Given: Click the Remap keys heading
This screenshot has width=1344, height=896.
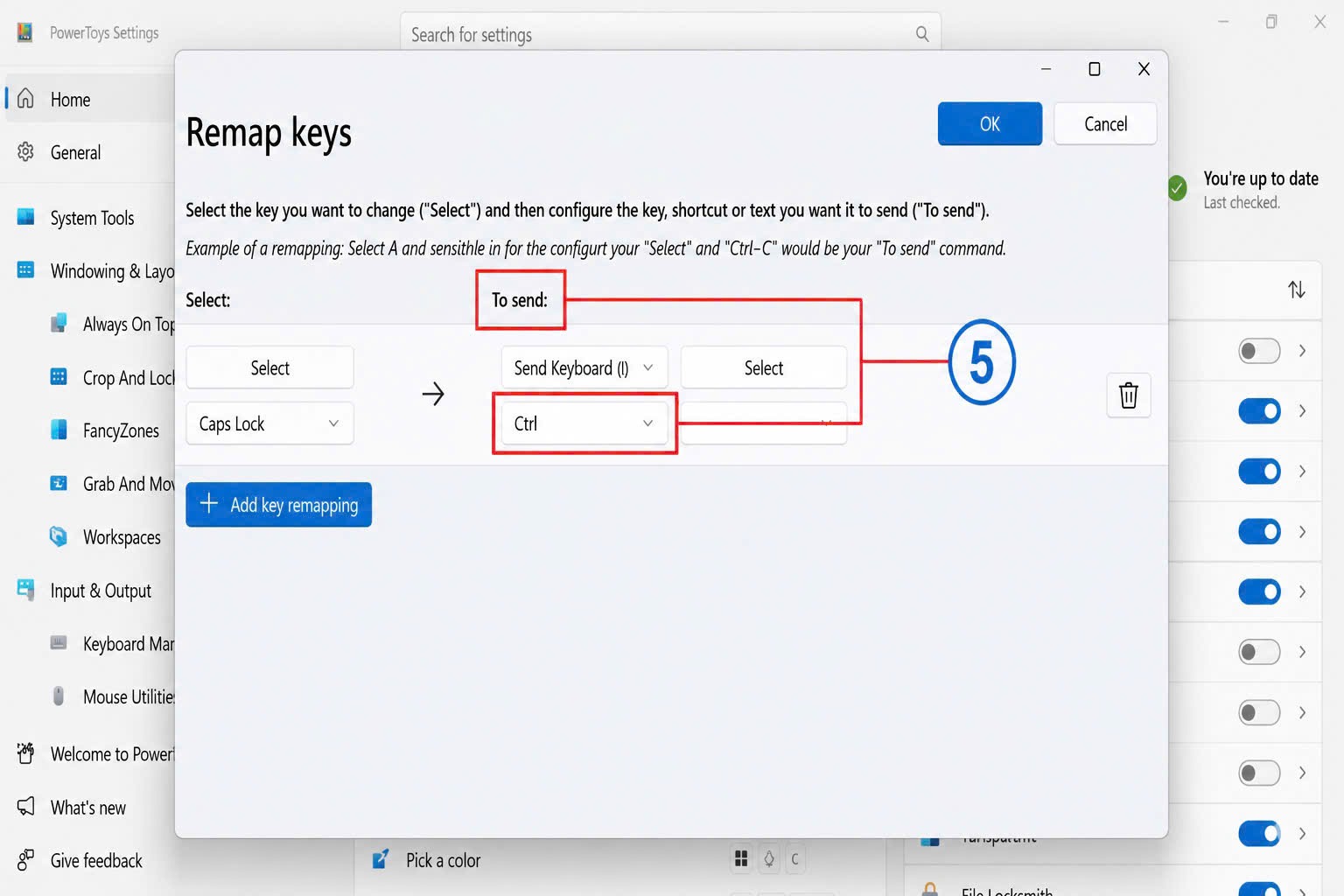Looking at the screenshot, I should tap(269, 134).
